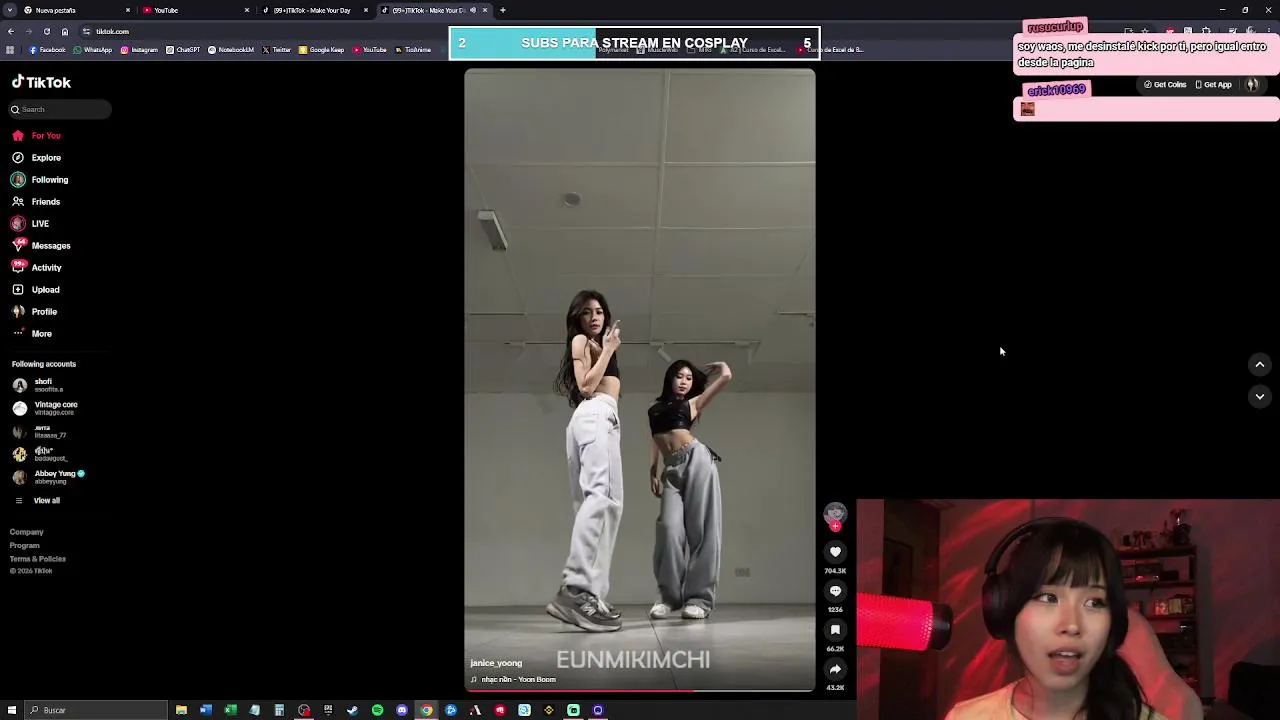Screen dimensions: 1280x720
Task: Open the LIVE section
Action: pyautogui.click(x=30, y=224)
